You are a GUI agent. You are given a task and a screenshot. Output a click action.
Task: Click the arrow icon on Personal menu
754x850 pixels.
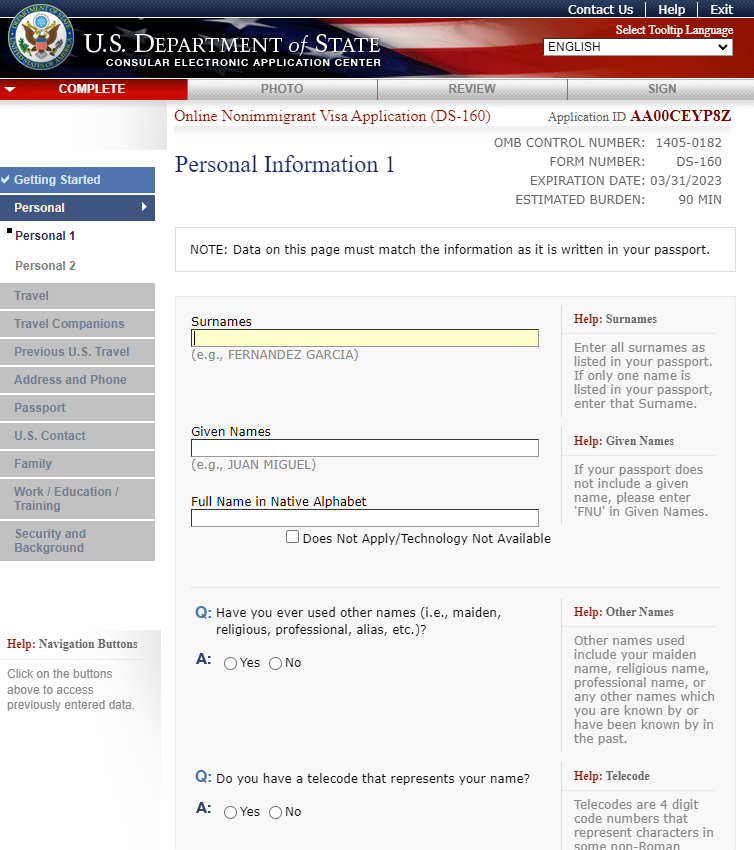[144, 207]
